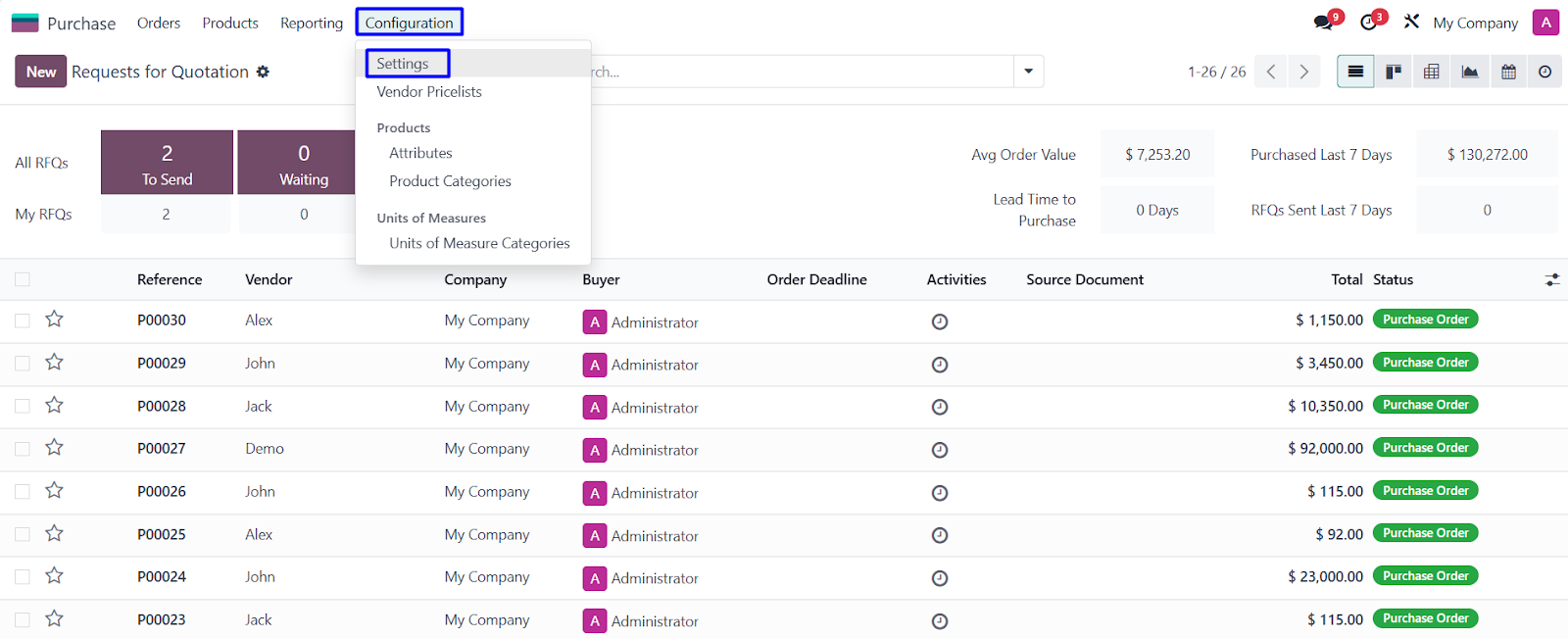Viewport: 1568px width, 639px height.
Task: Filter by All RFQs Waiting tile
Action: tap(297, 163)
